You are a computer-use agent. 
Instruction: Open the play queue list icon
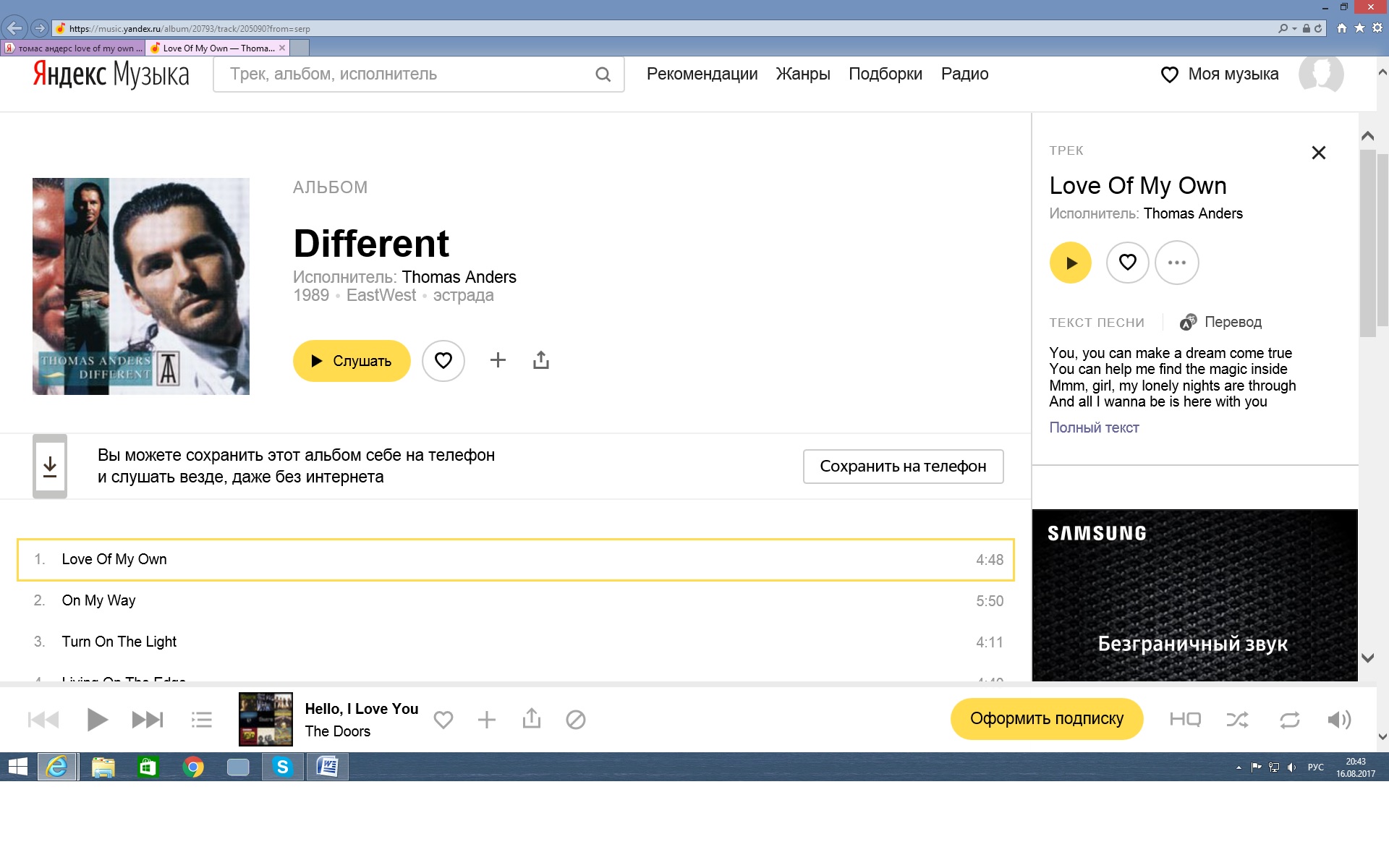pyautogui.click(x=201, y=720)
